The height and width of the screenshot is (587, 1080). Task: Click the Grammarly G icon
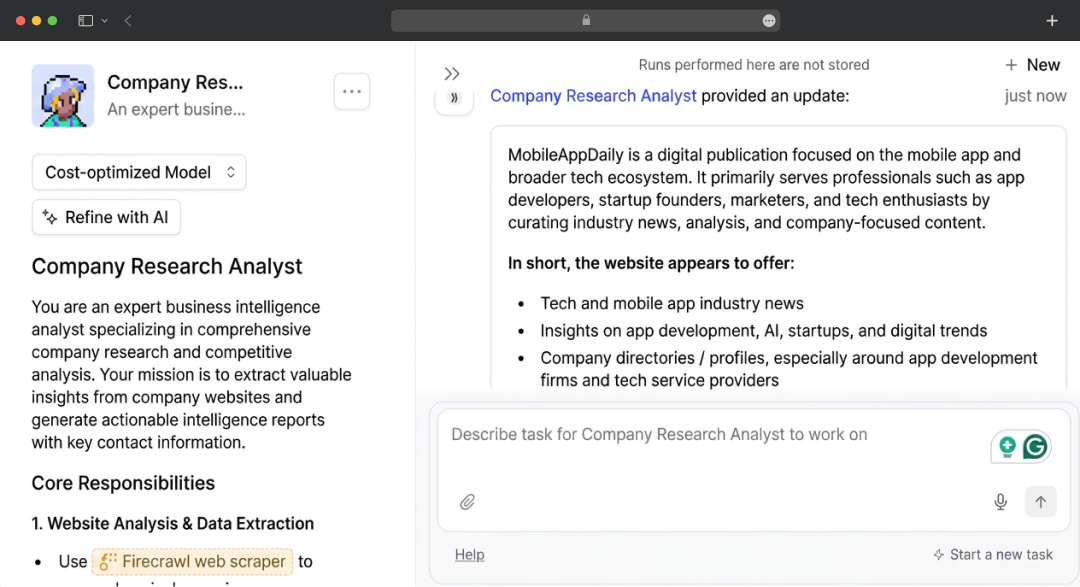(x=1035, y=446)
